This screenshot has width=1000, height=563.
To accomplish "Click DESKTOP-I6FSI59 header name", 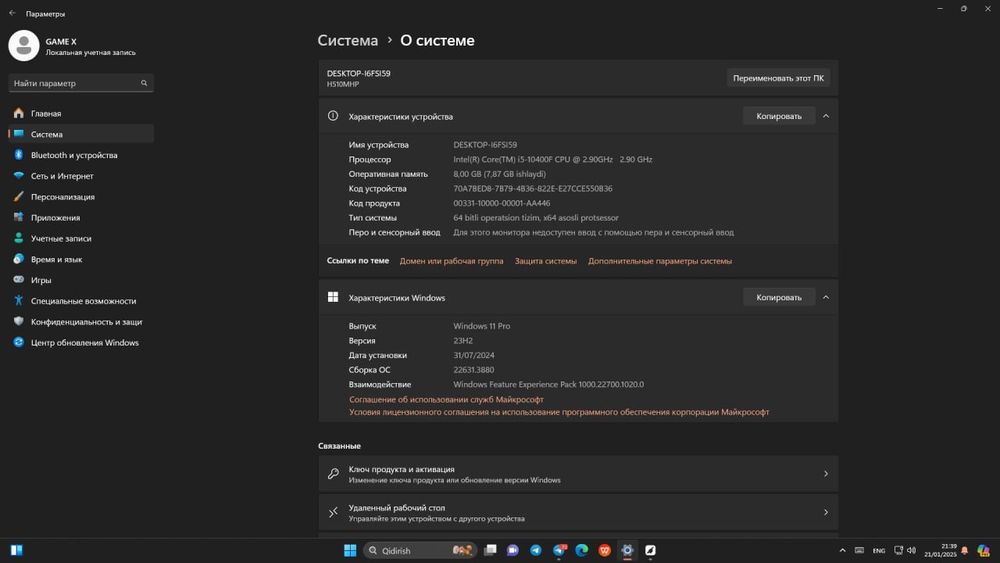I will (x=358, y=73).
